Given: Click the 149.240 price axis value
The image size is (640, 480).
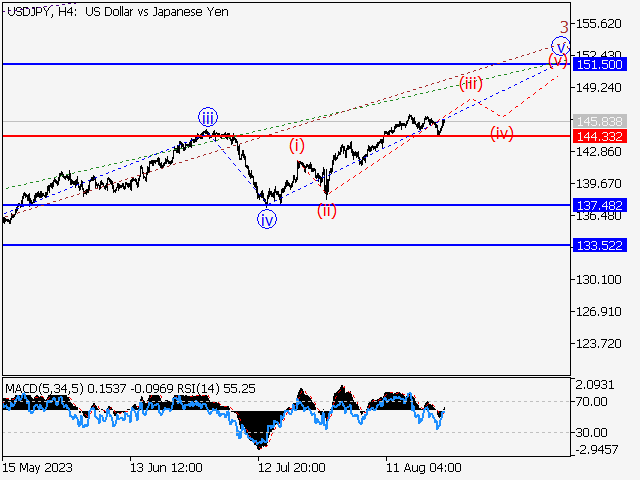Looking at the screenshot, I should click(598, 88).
